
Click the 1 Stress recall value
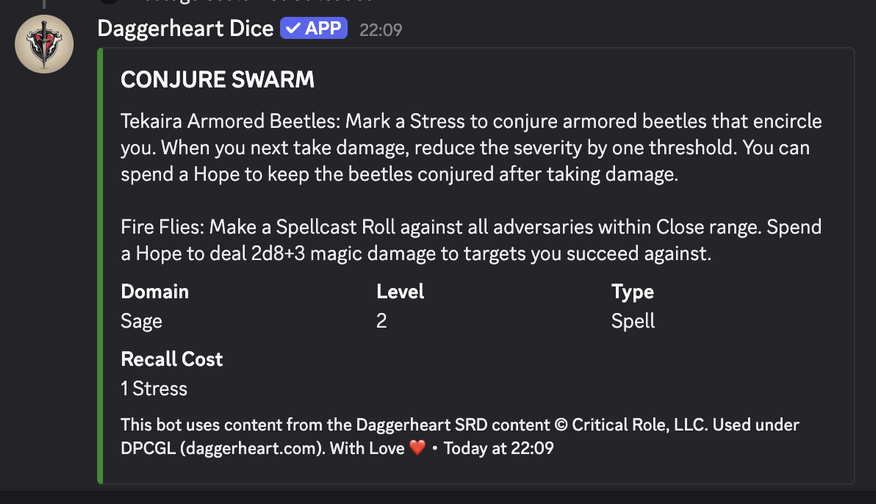154,388
